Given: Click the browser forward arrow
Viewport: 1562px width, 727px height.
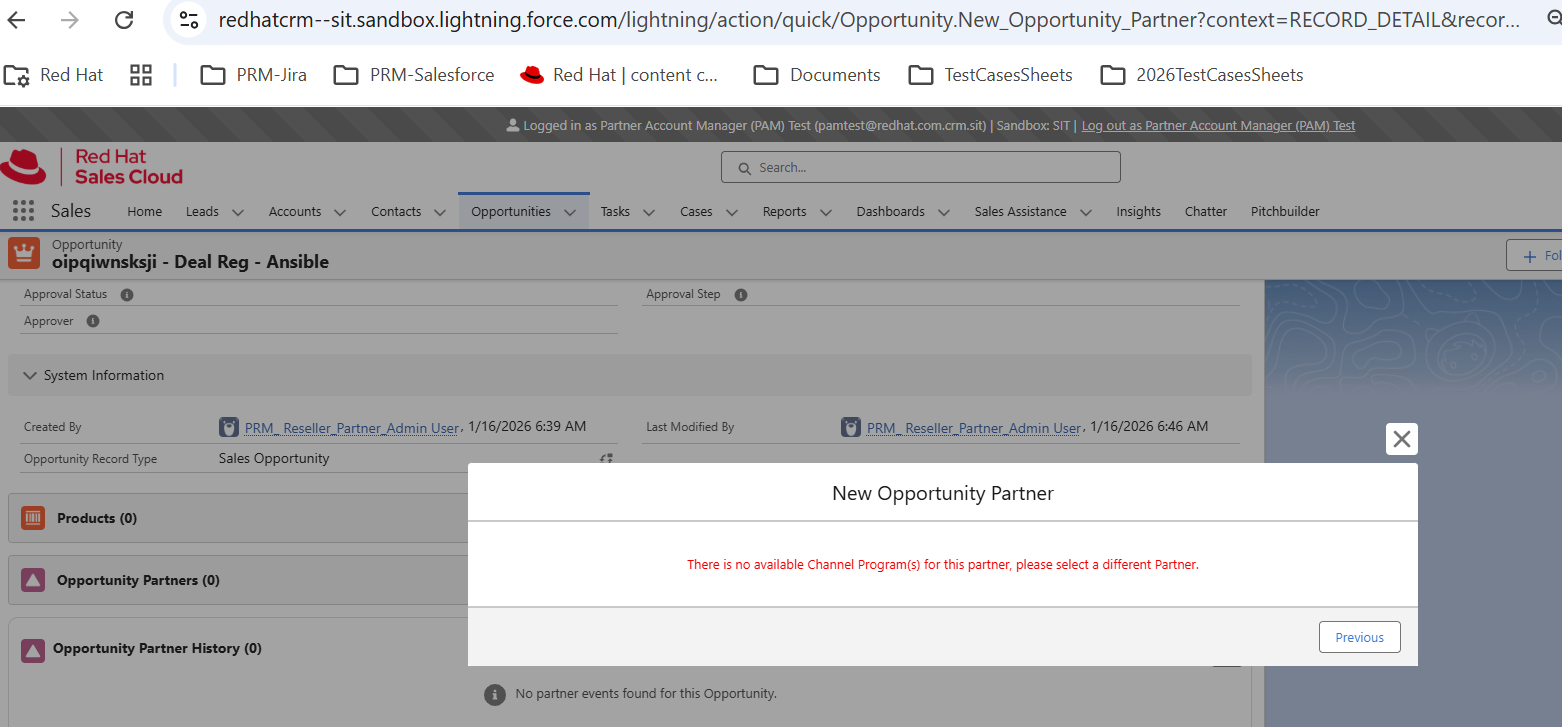Looking at the screenshot, I should [70, 20].
